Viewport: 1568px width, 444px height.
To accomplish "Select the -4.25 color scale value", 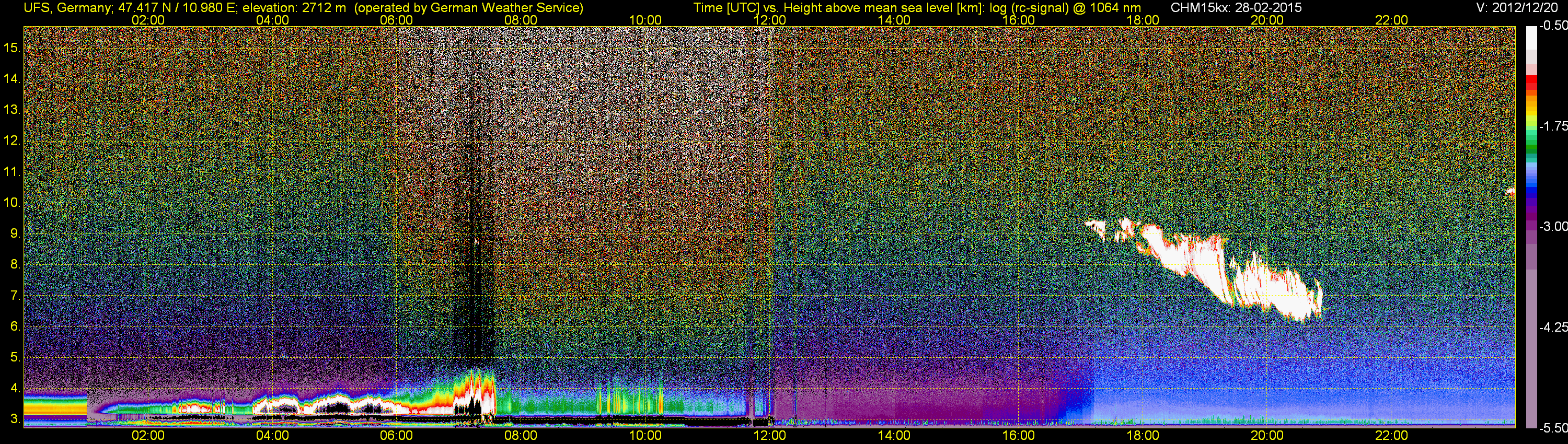I will point(1553,327).
